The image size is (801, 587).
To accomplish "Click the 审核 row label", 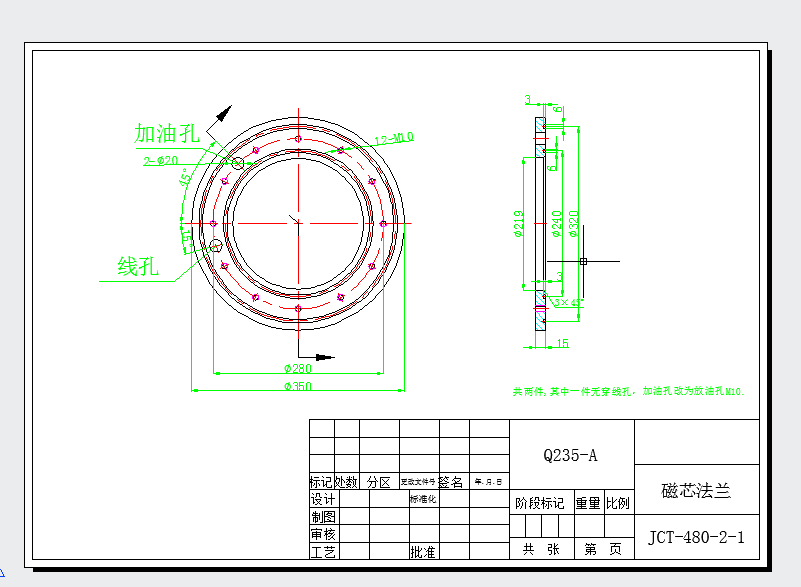I will pos(323,534).
